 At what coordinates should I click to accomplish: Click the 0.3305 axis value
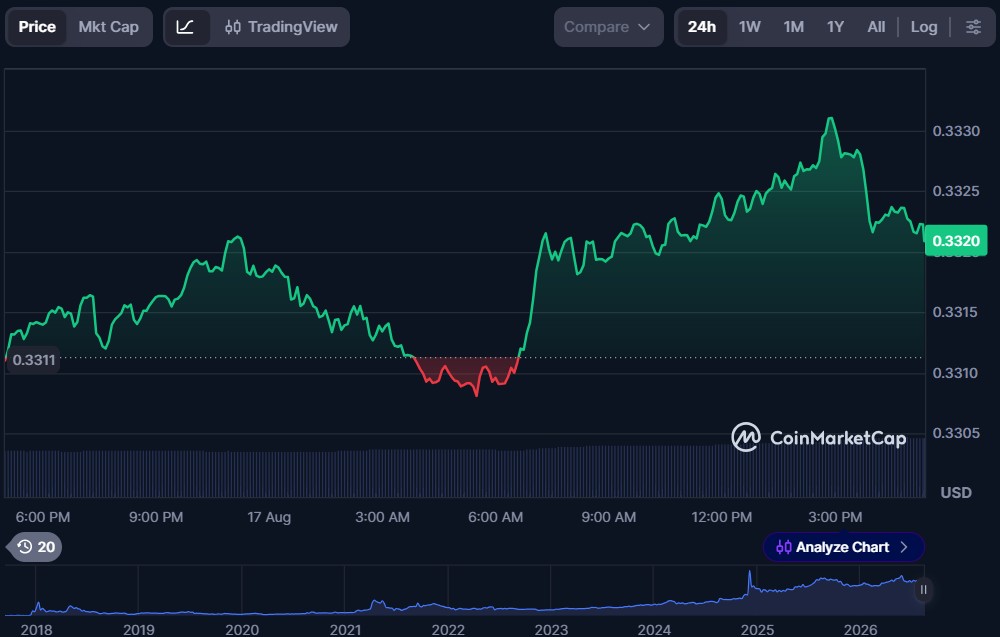956,433
